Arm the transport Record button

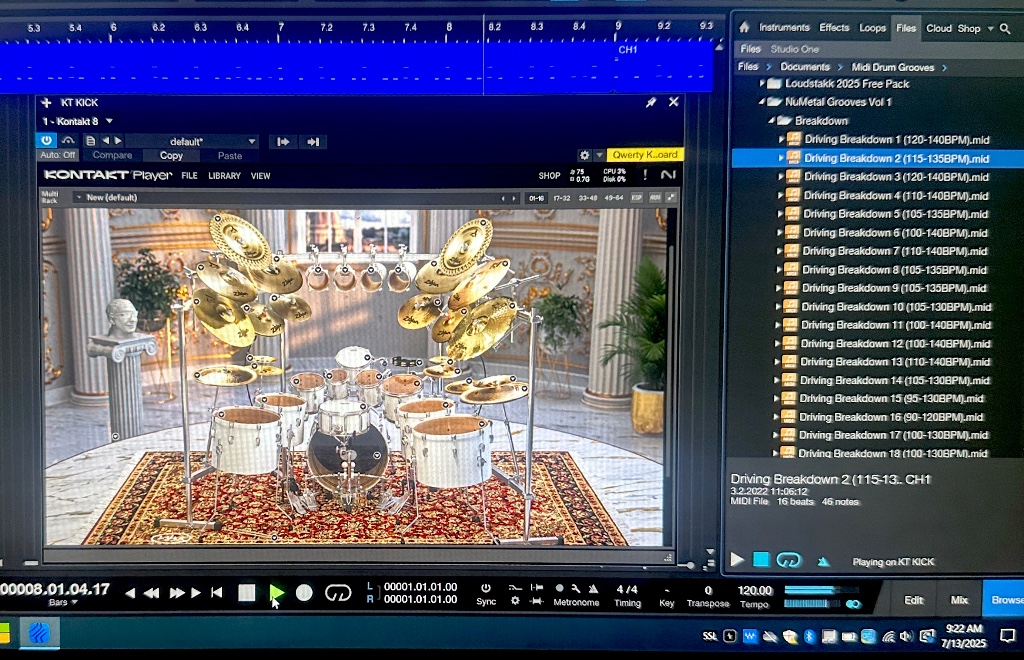point(304,593)
